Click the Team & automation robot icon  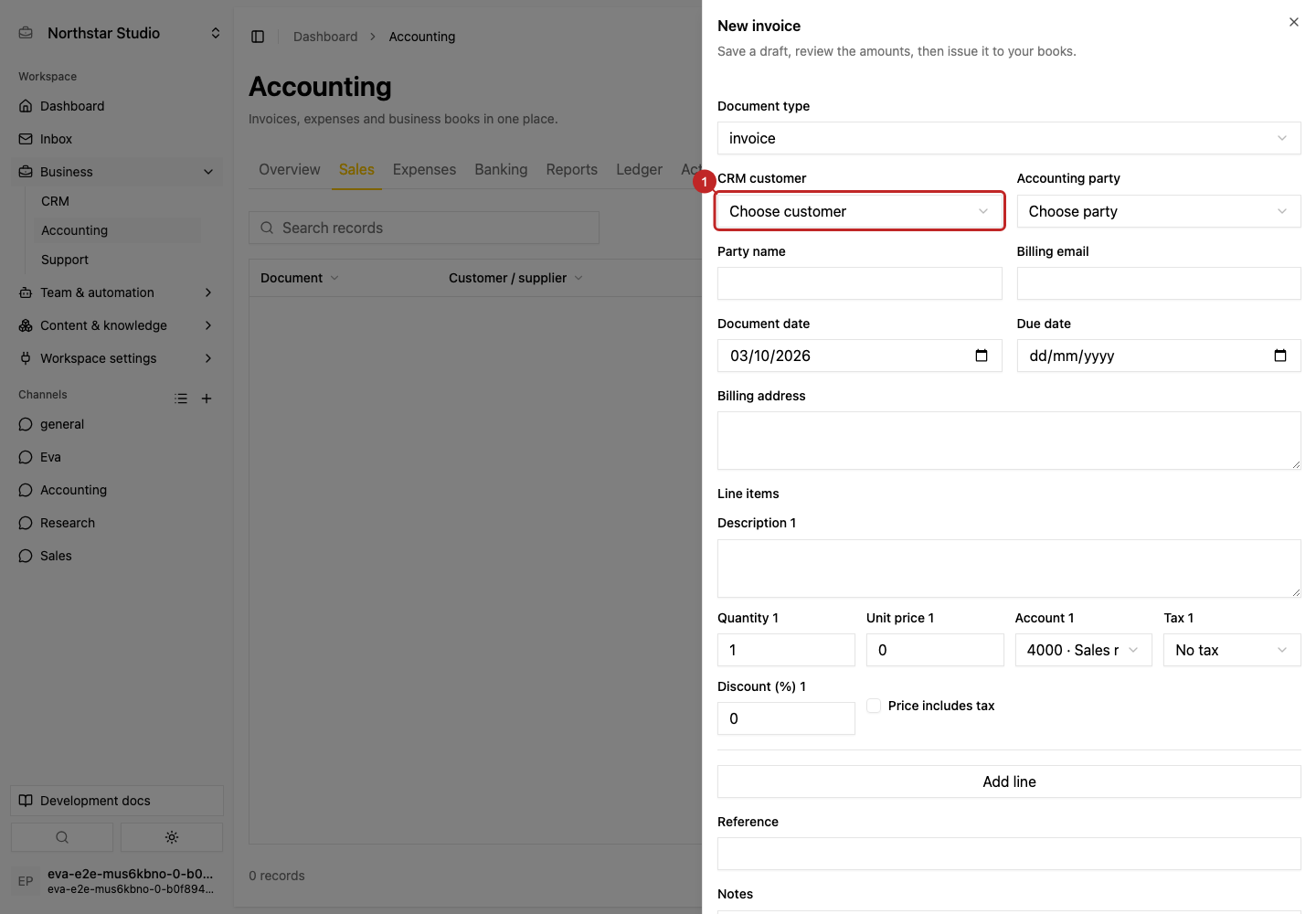pos(26,292)
